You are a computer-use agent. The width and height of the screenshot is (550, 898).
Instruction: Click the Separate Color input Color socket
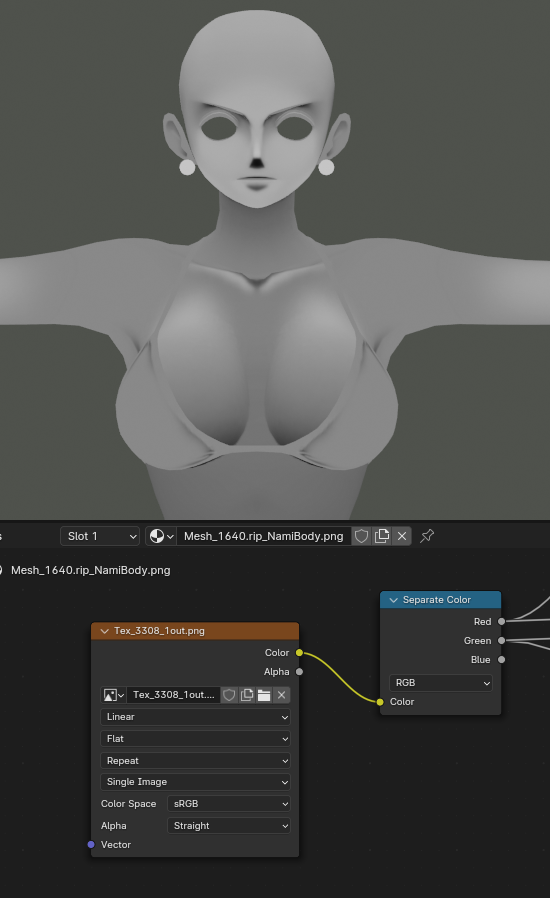(x=380, y=702)
